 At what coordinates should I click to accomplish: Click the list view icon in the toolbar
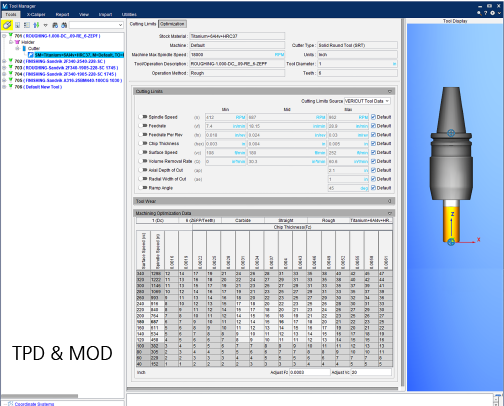27,25
